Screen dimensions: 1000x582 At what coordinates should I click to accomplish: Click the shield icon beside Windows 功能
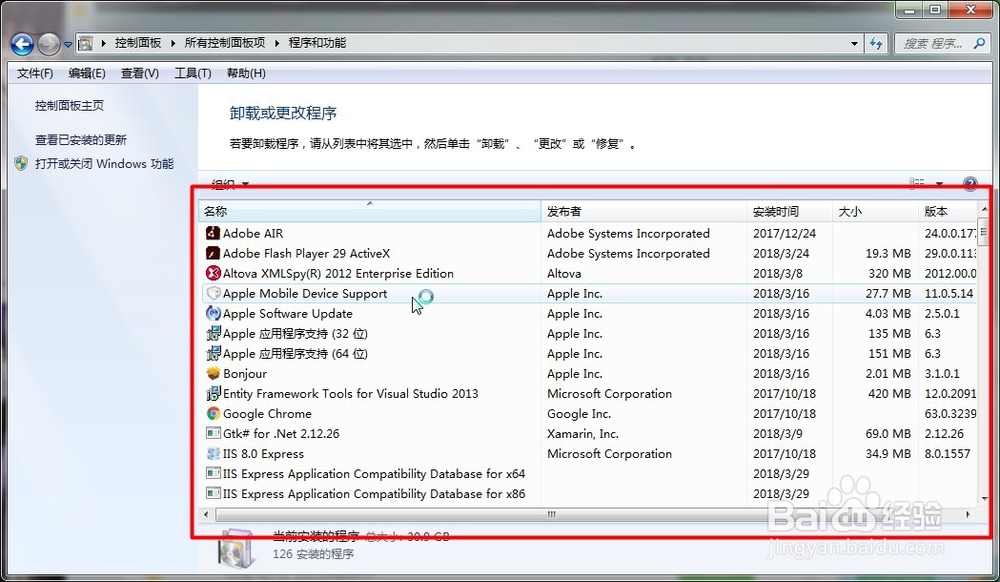(21, 163)
